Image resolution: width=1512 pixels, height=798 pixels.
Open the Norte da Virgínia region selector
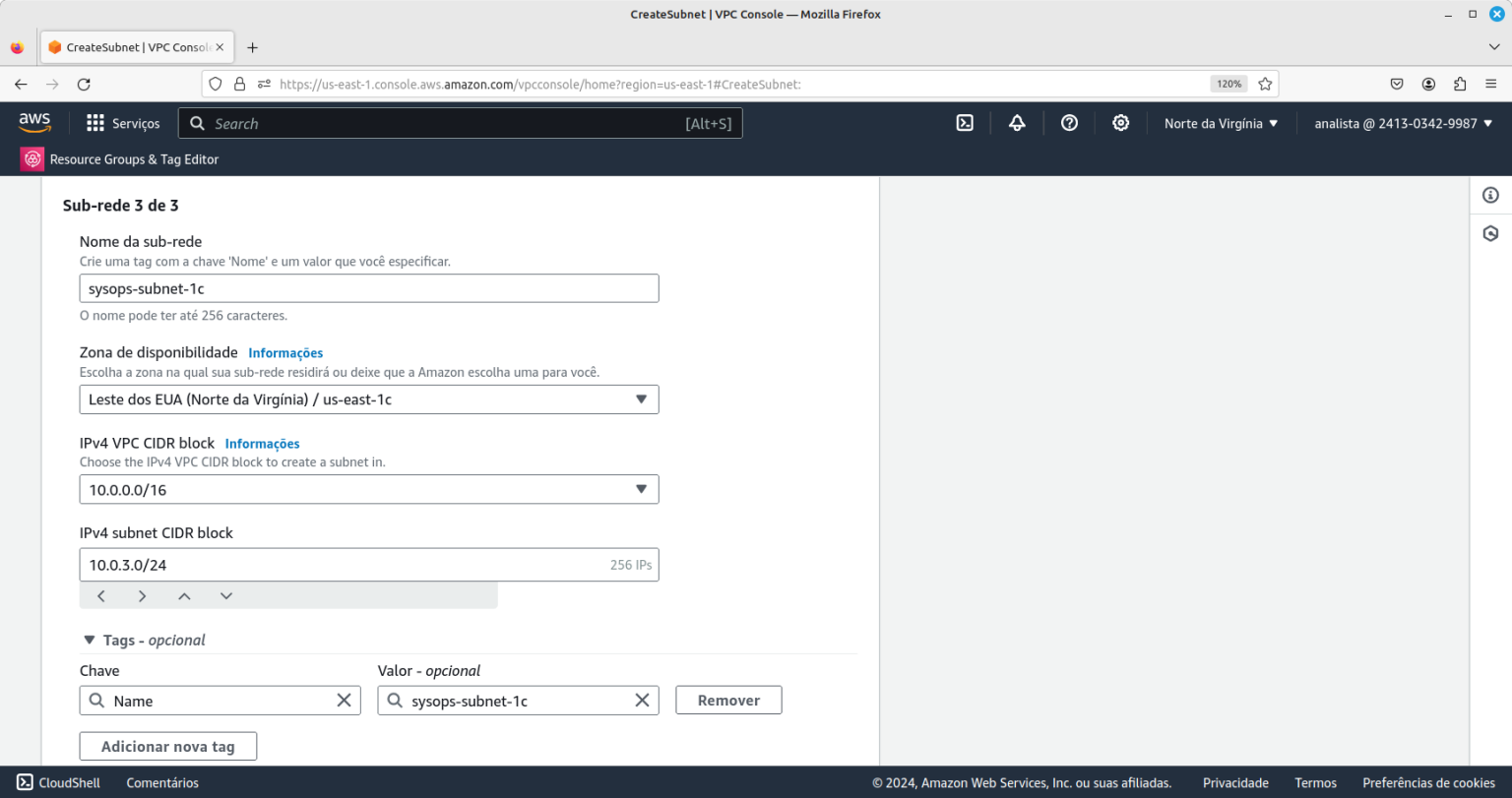pos(1221,123)
